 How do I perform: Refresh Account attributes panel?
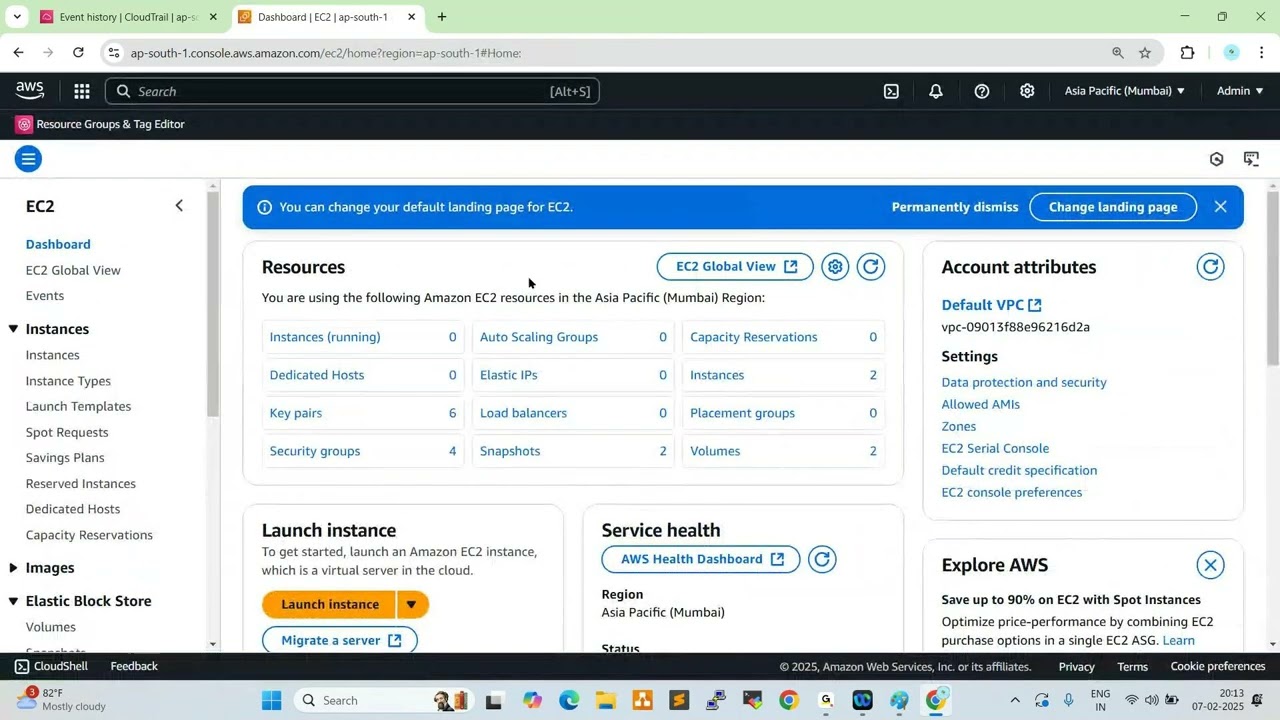tap(1210, 267)
